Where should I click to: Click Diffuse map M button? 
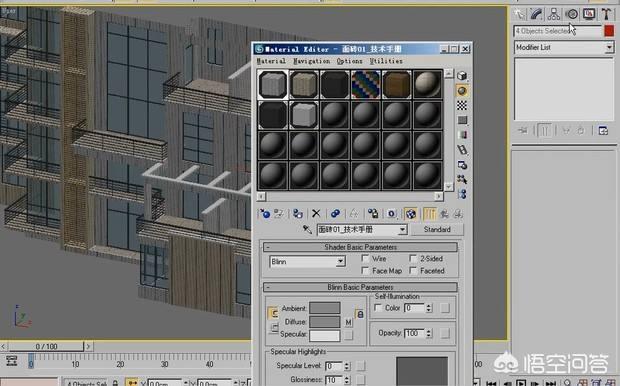click(x=348, y=322)
